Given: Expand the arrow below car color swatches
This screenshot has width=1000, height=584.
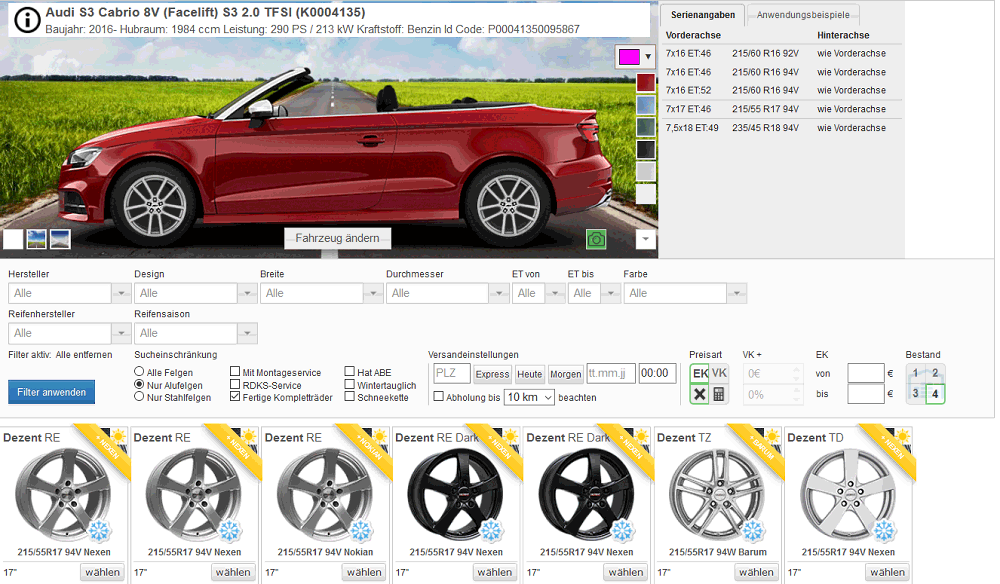Looking at the screenshot, I should [x=645, y=239].
